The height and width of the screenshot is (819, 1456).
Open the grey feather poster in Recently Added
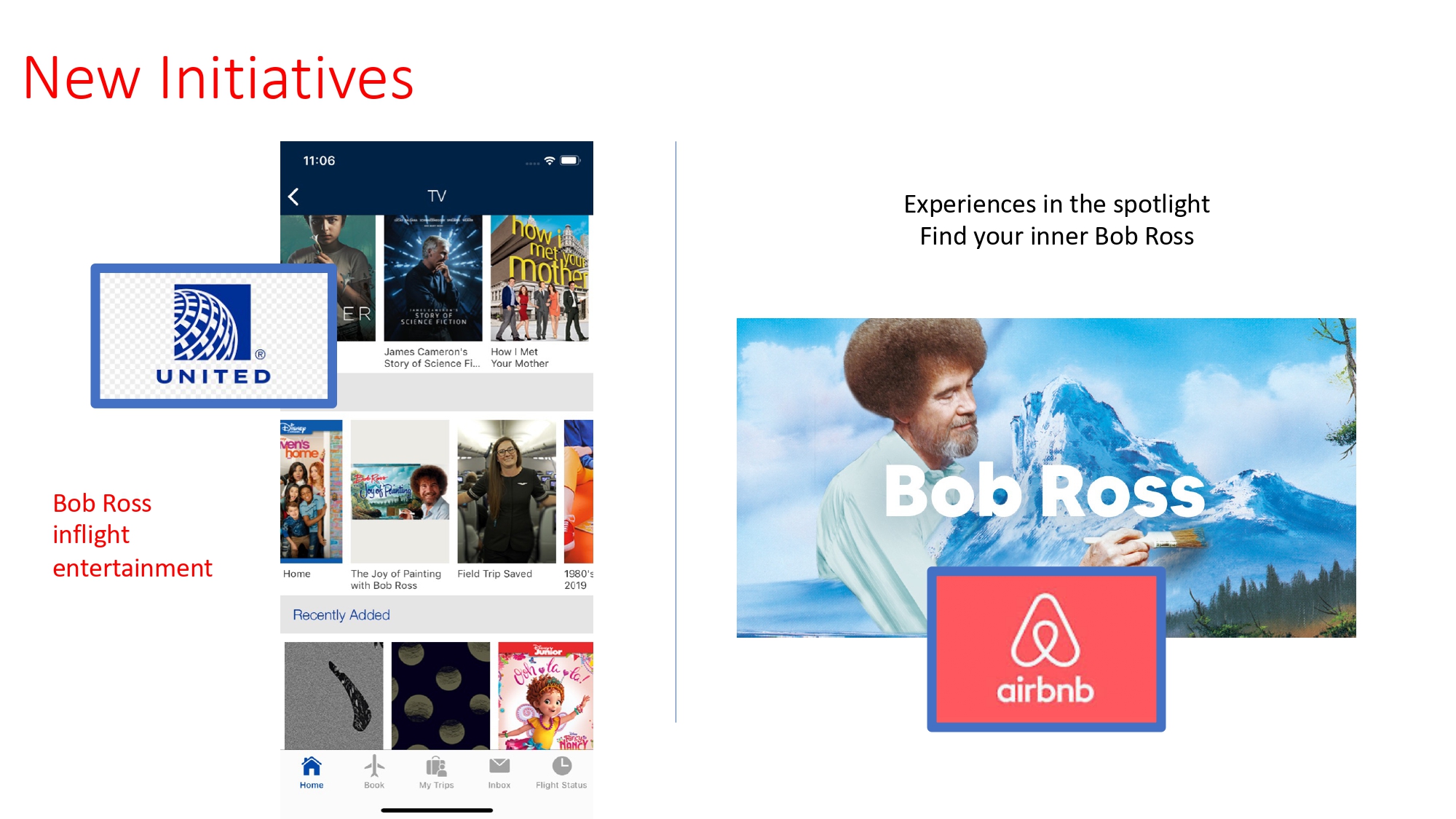tap(333, 696)
